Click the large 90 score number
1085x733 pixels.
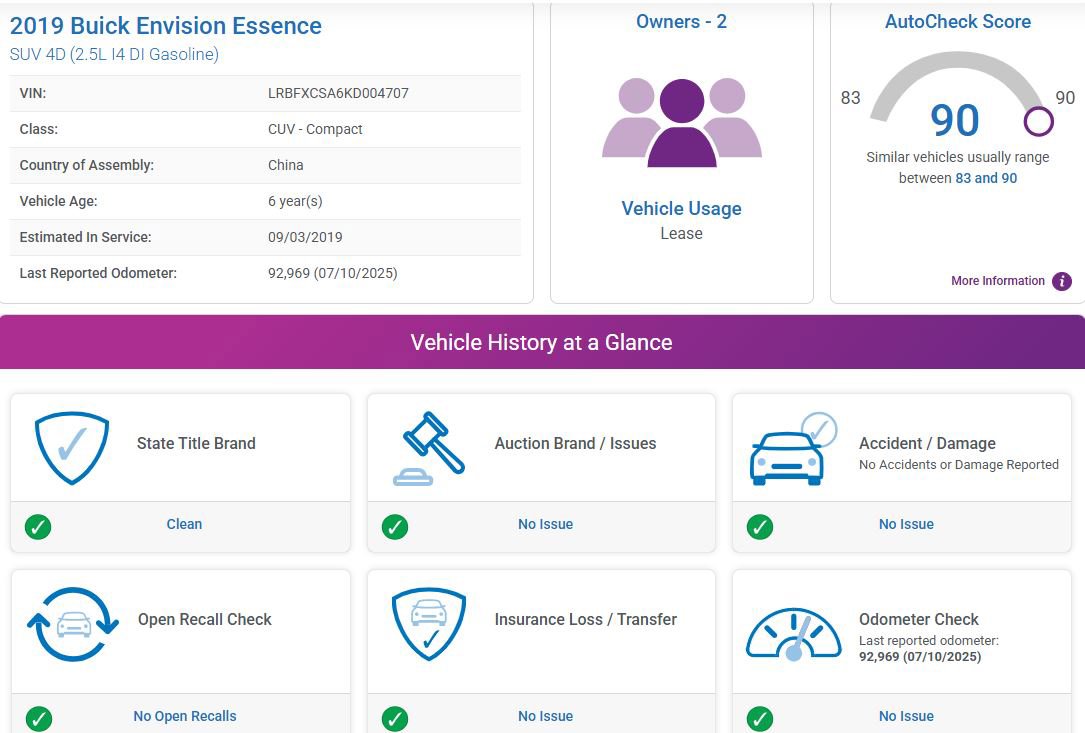pos(955,120)
